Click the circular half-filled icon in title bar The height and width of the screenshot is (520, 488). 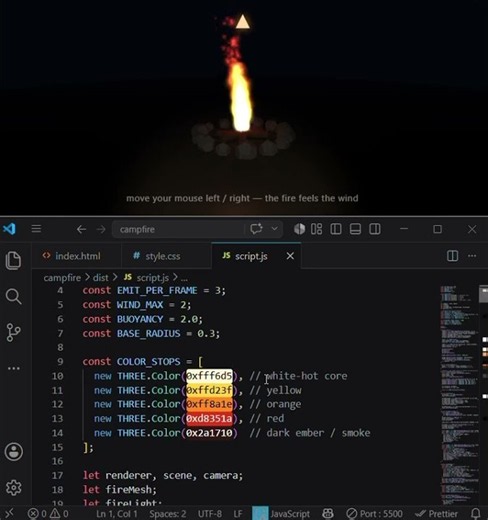(x=299, y=229)
